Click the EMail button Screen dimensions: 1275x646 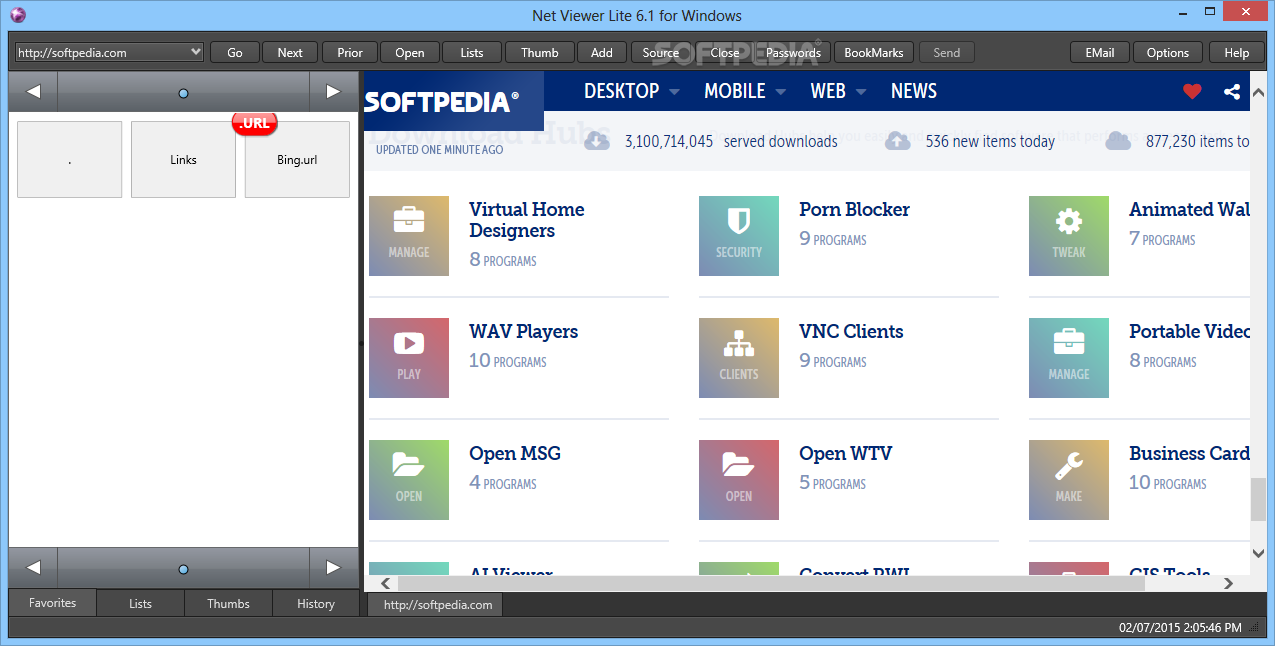[x=1100, y=52]
